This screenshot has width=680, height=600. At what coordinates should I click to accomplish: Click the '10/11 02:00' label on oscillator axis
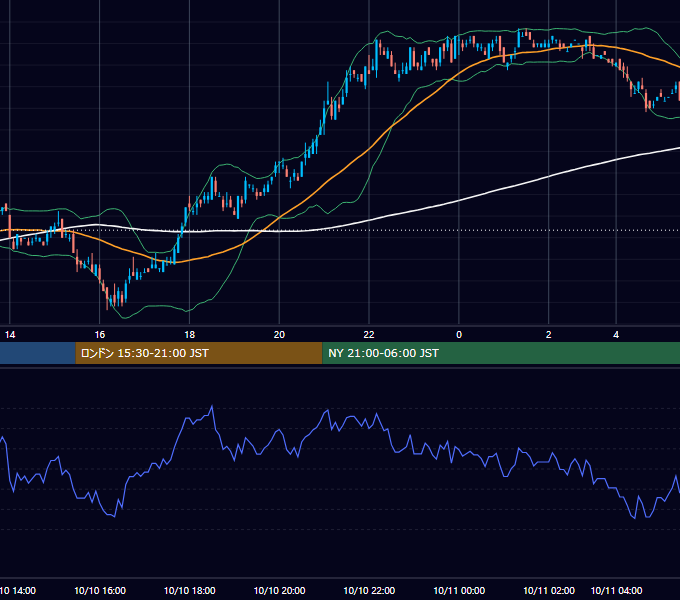[549, 590]
